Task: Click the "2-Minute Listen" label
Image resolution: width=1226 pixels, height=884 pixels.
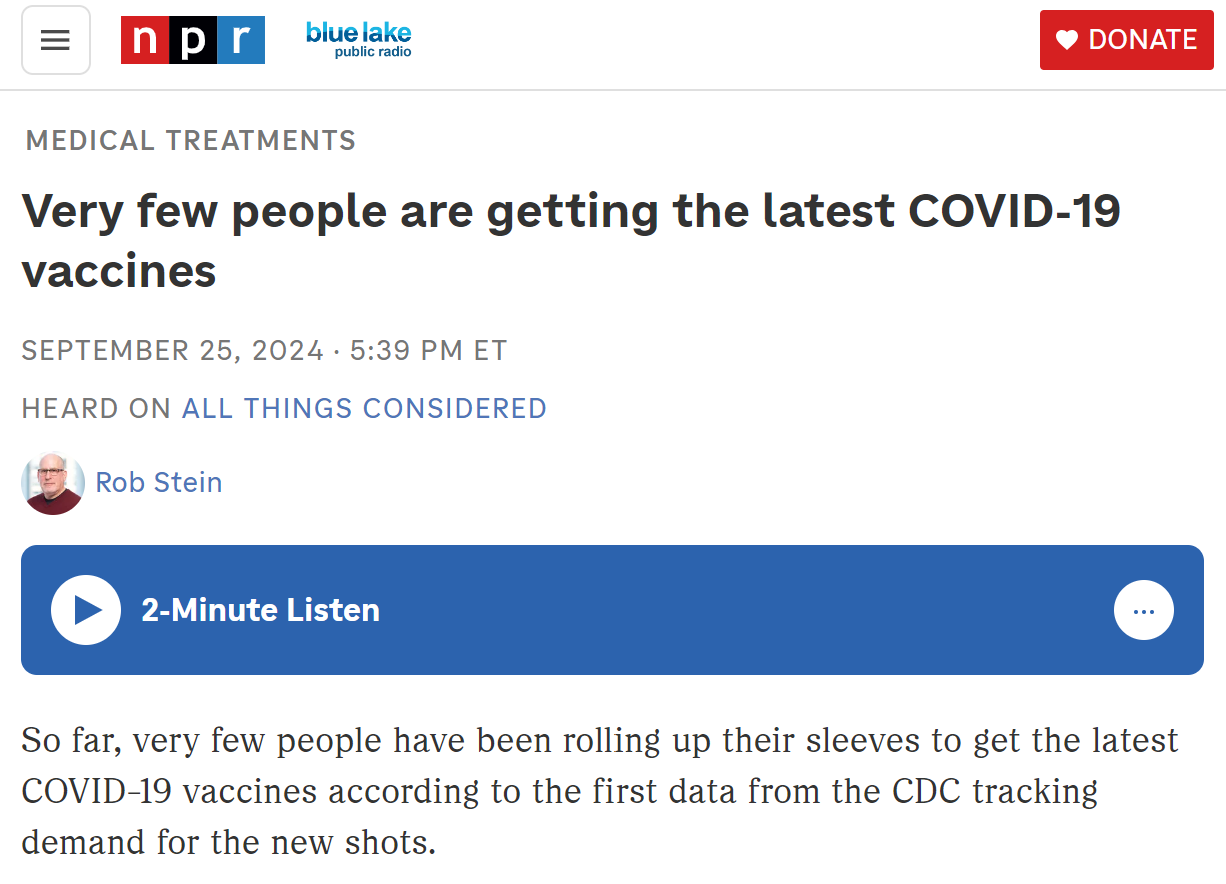Action: pyautogui.click(x=260, y=610)
